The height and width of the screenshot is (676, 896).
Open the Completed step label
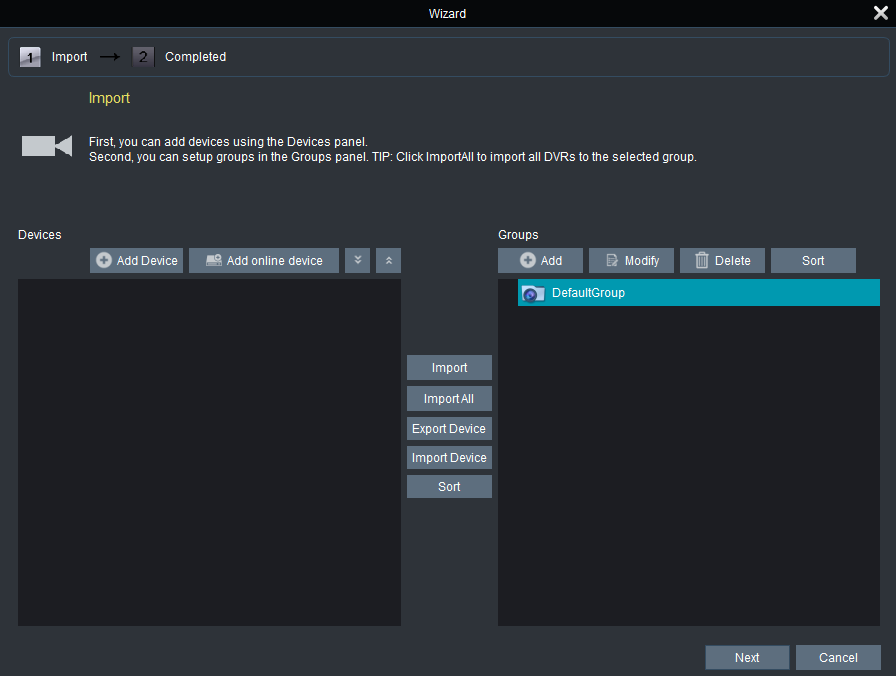coord(195,57)
